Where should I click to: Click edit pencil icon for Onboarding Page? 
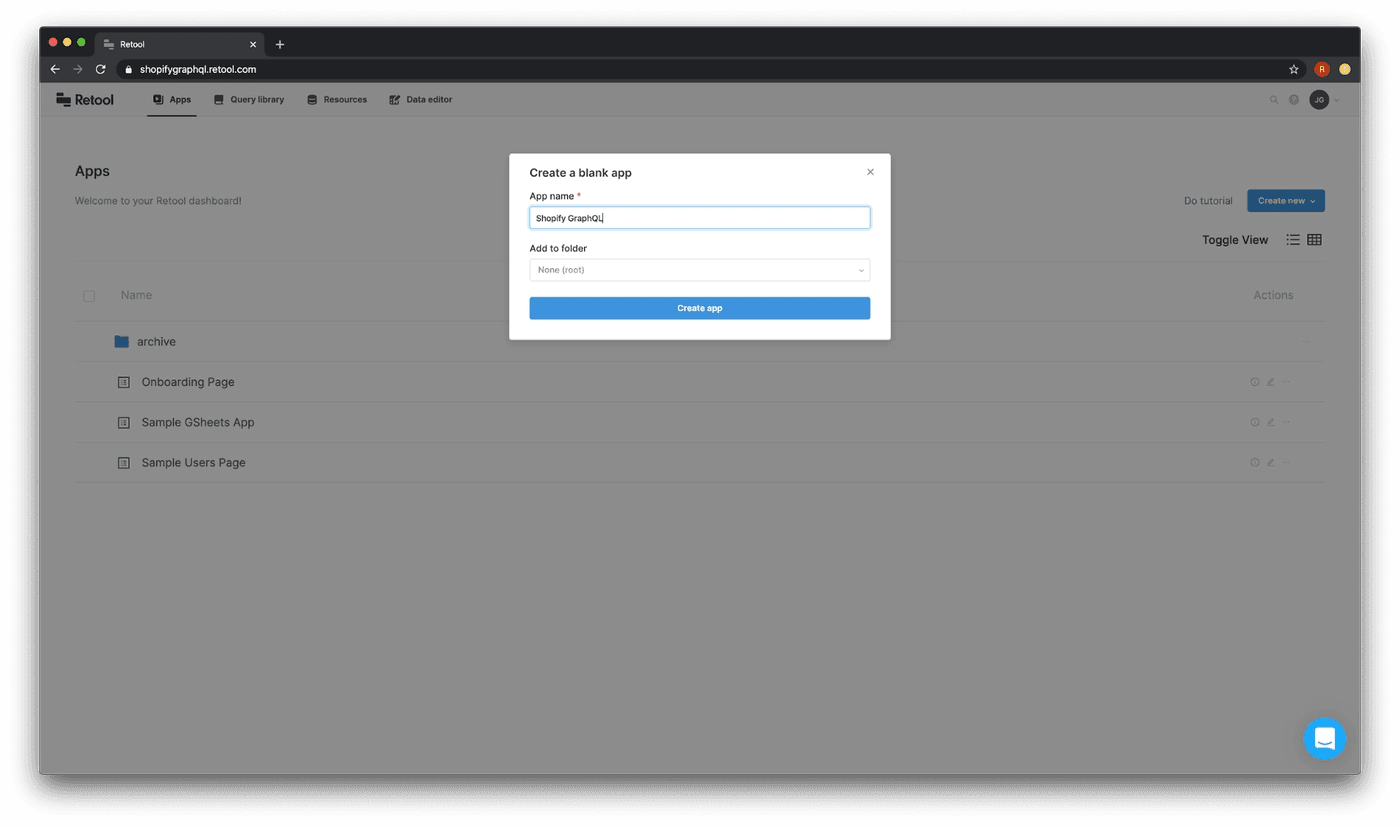click(x=1271, y=382)
